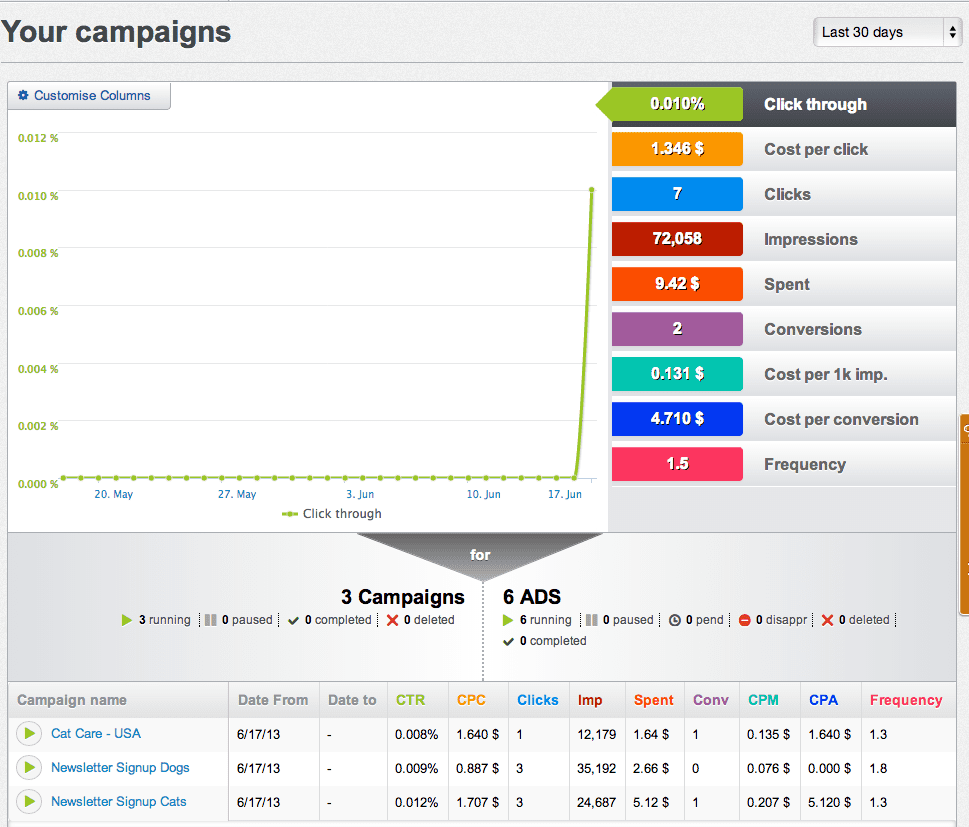The image size is (969, 827).
Task: Select the Click through metric tab
Action: pos(815,104)
